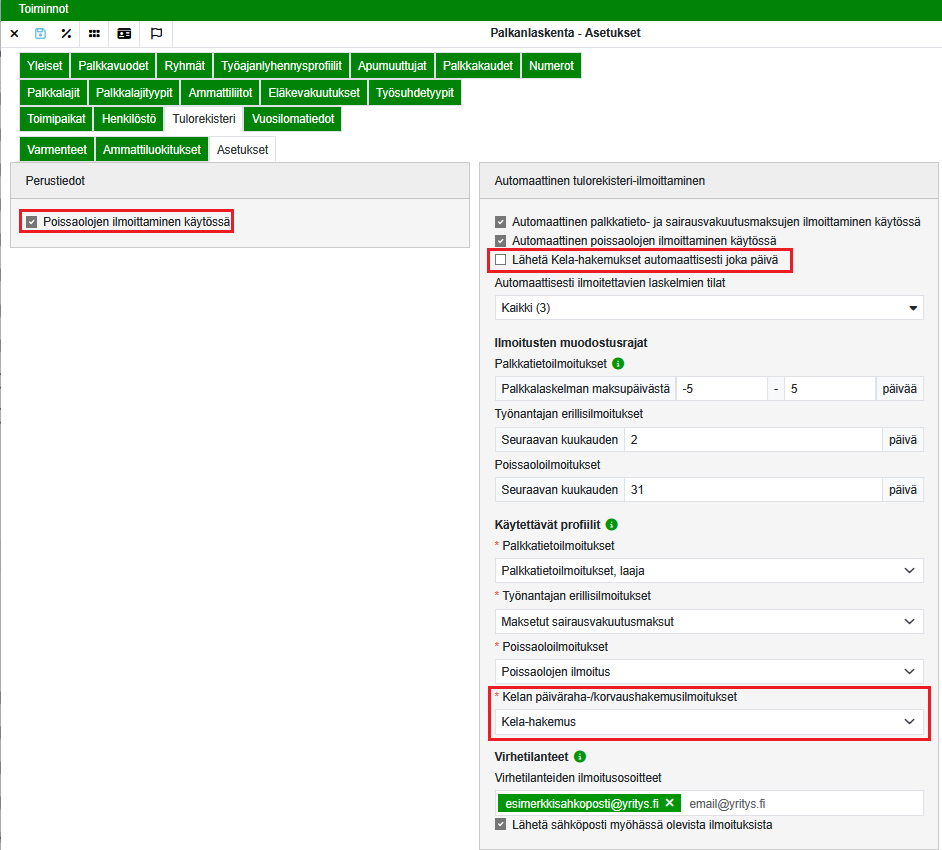The width and height of the screenshot is (942, 850).
Task: Click info icon beside Käytettävät profiilit
Action: (x=612, y=524)
